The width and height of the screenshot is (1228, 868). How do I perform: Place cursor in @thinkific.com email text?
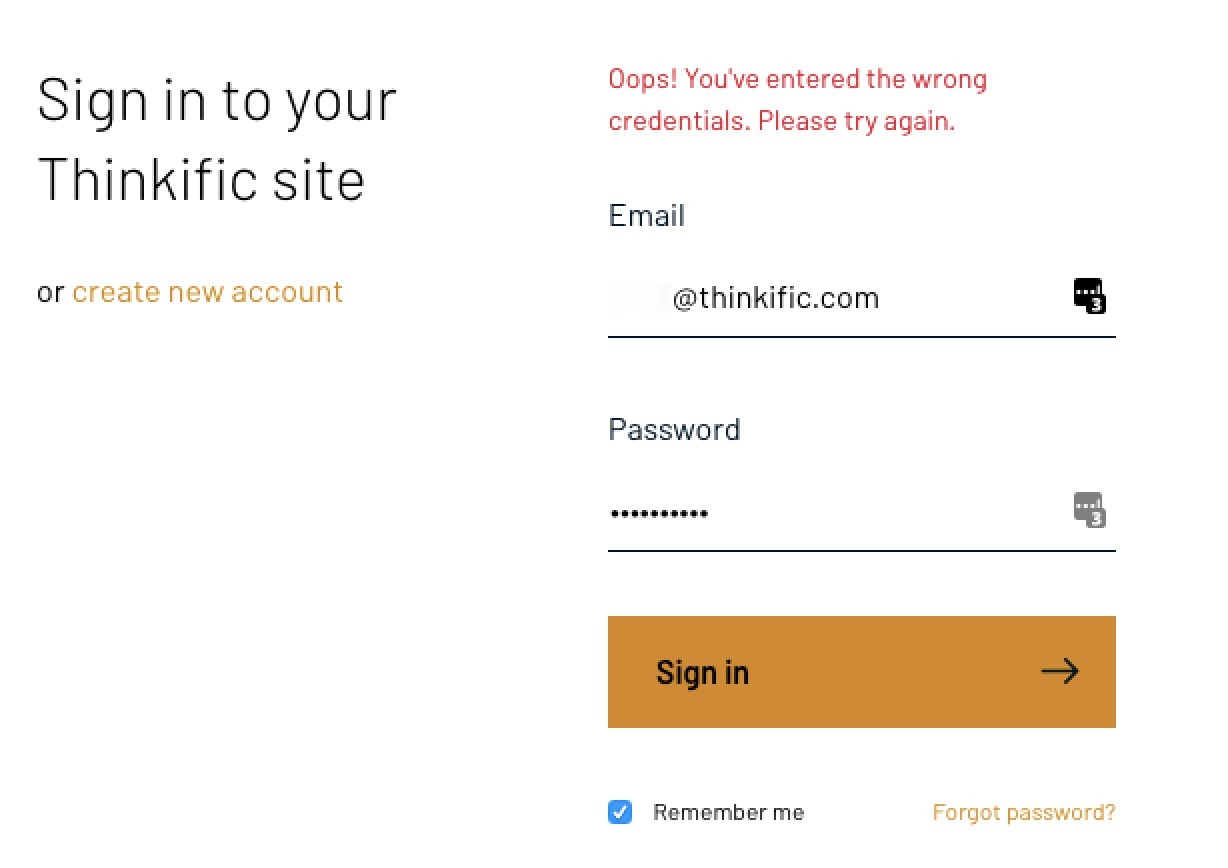pos(776,298)
